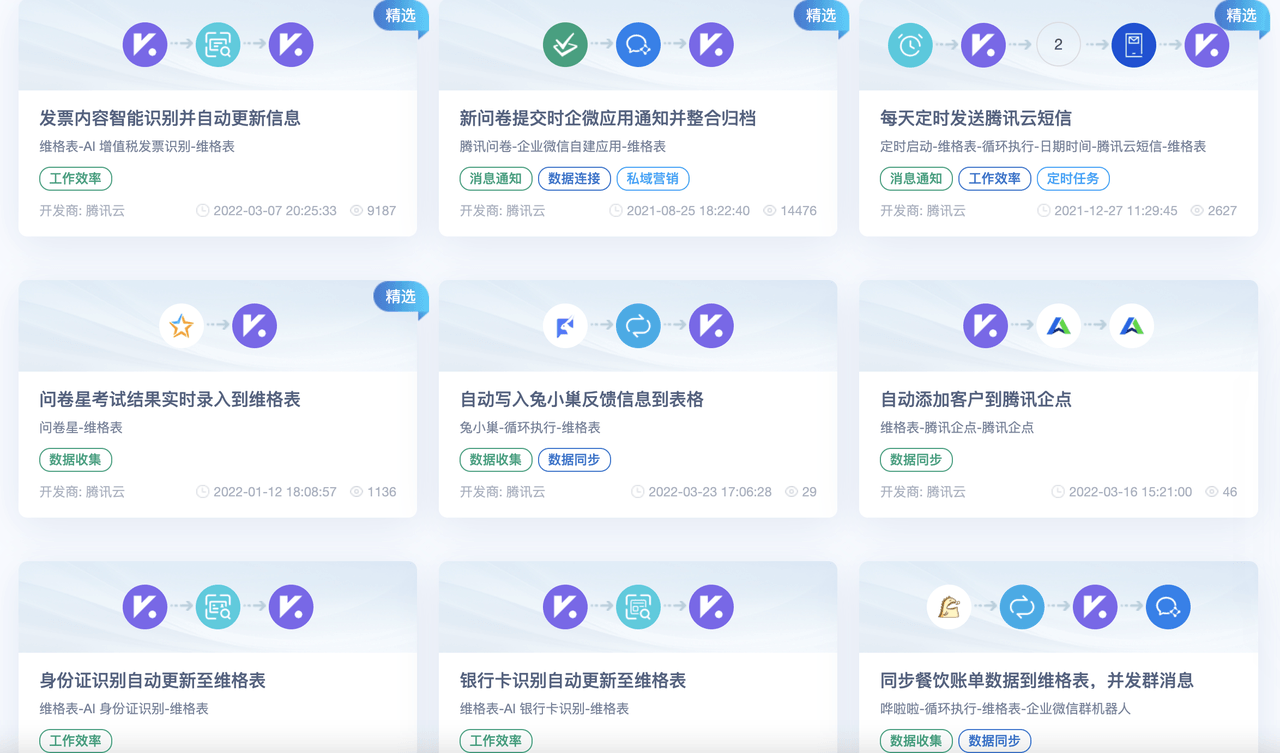1280x753 pixels.
Task: Click timestamp 2022-03-07 20:25:33
Action: pyautogui.click(x=275, y=211)
